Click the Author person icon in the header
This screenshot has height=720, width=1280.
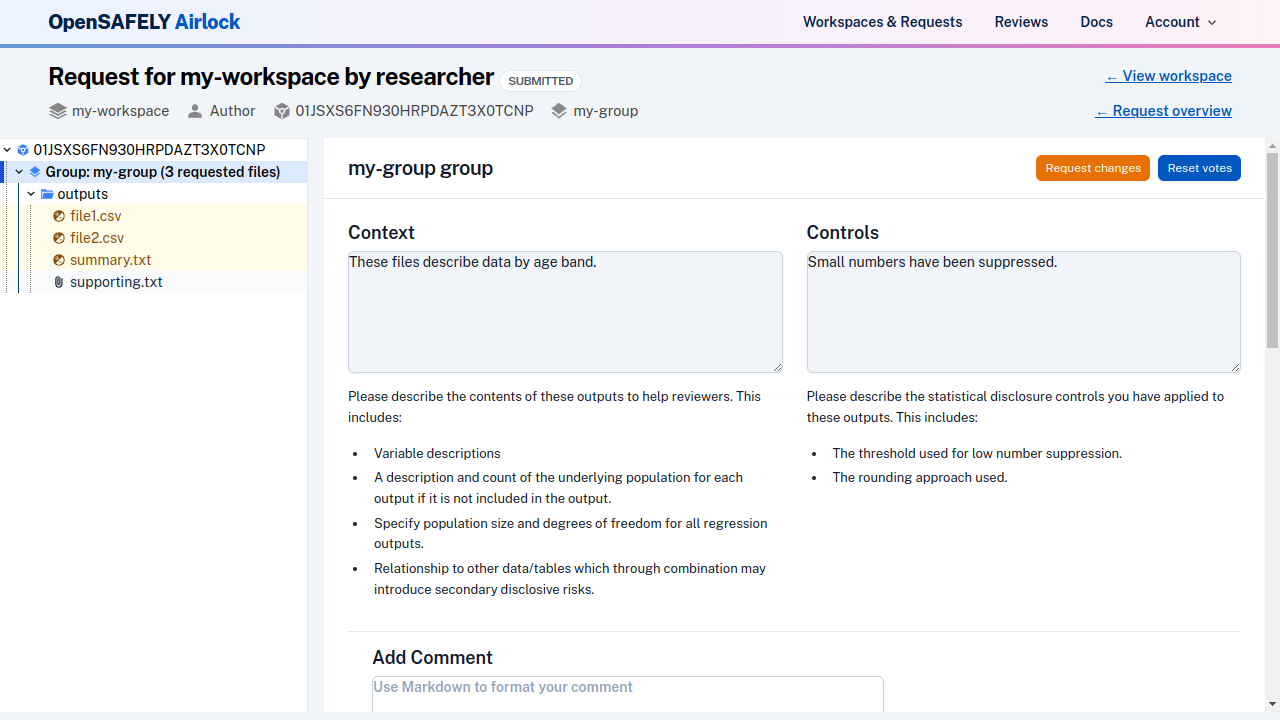tap(196, 111)
